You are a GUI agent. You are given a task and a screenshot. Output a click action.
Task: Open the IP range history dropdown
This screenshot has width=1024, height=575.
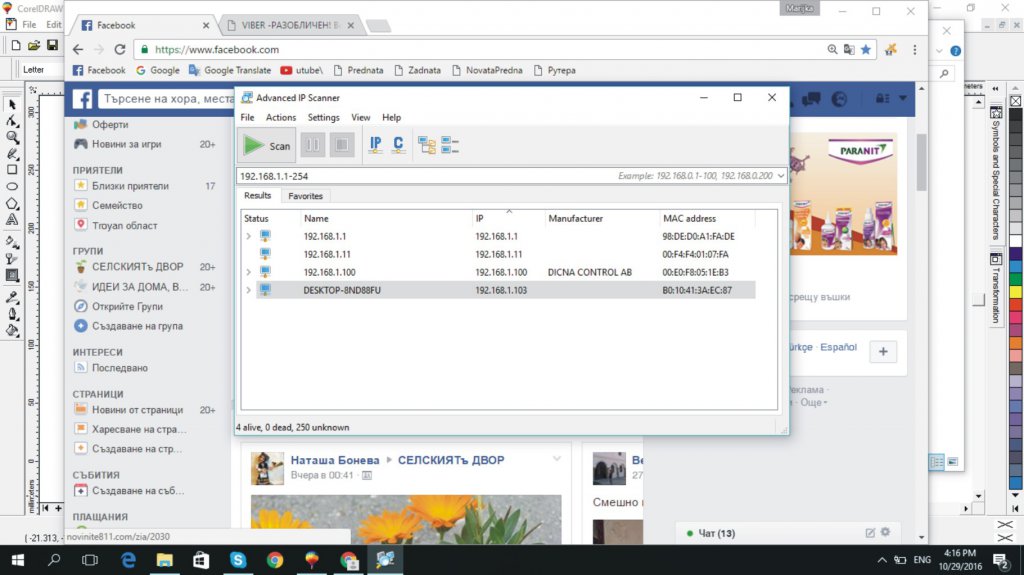click(x=780, y=176)
